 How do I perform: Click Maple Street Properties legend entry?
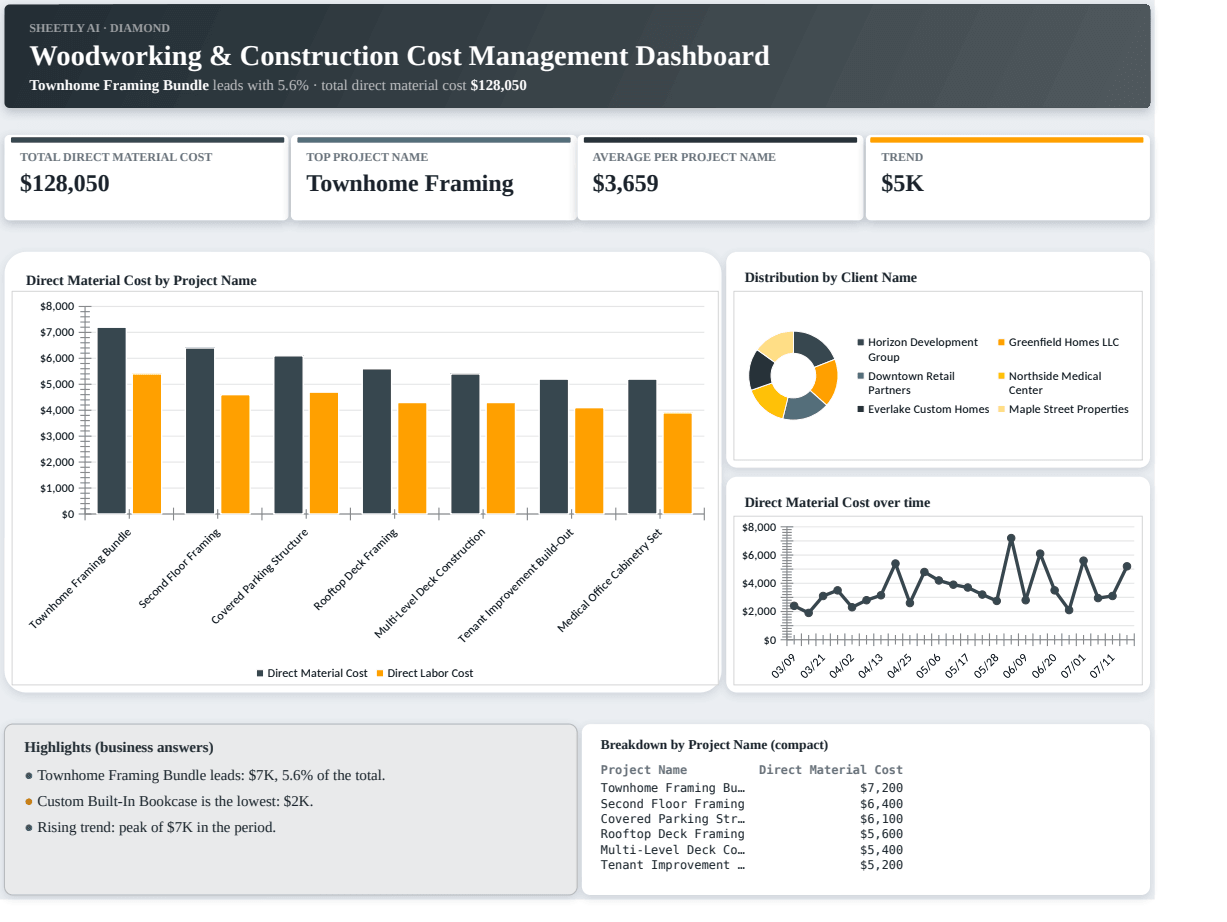coord(1063,409)
